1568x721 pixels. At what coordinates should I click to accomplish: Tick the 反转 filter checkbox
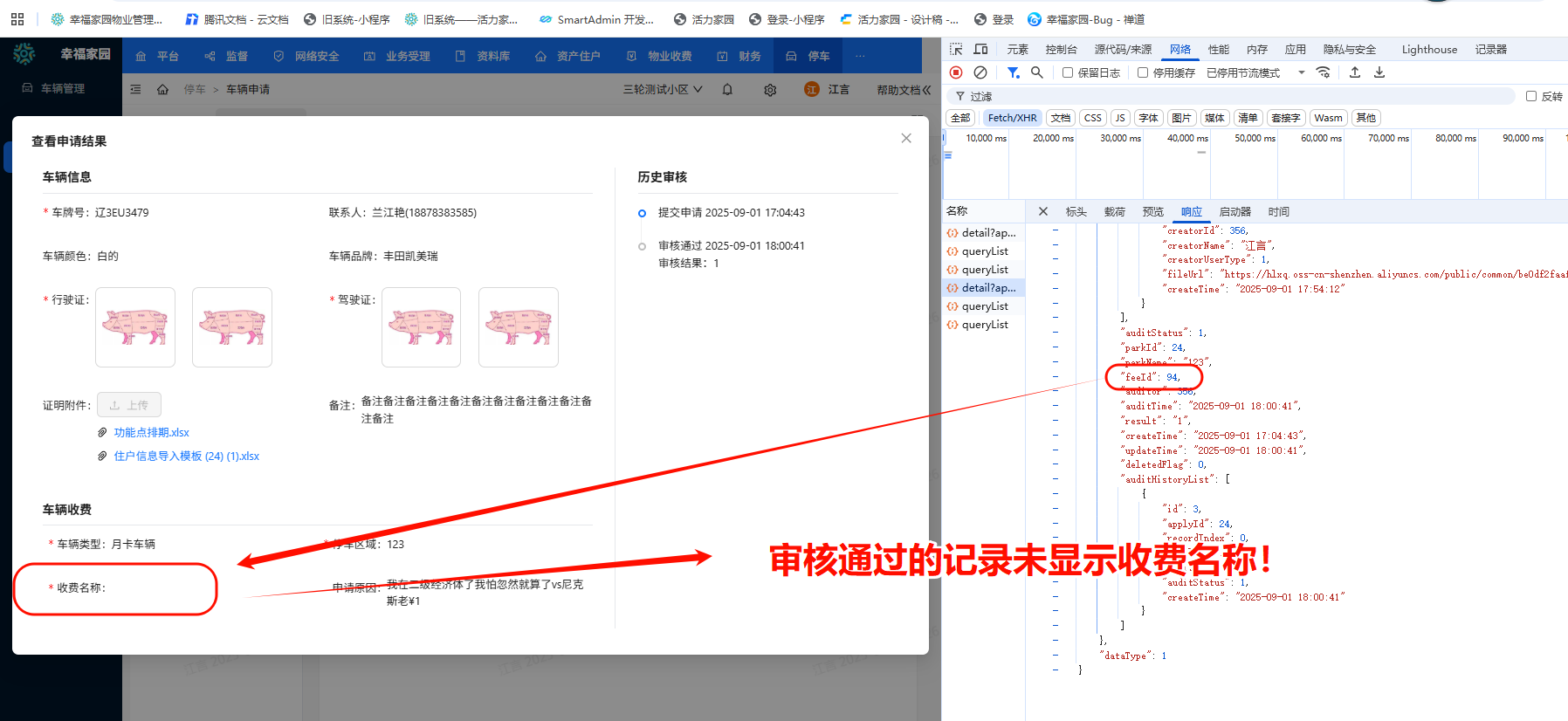coord(1530,96)
